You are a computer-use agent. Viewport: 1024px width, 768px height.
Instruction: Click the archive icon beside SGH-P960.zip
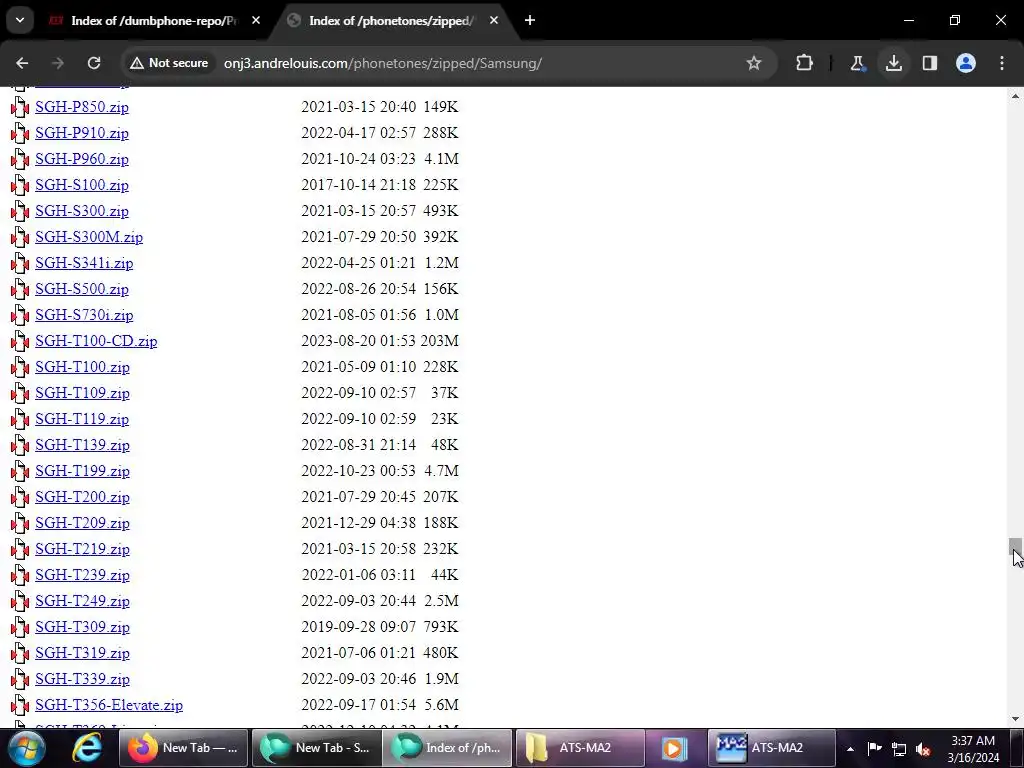pos(20,160)
